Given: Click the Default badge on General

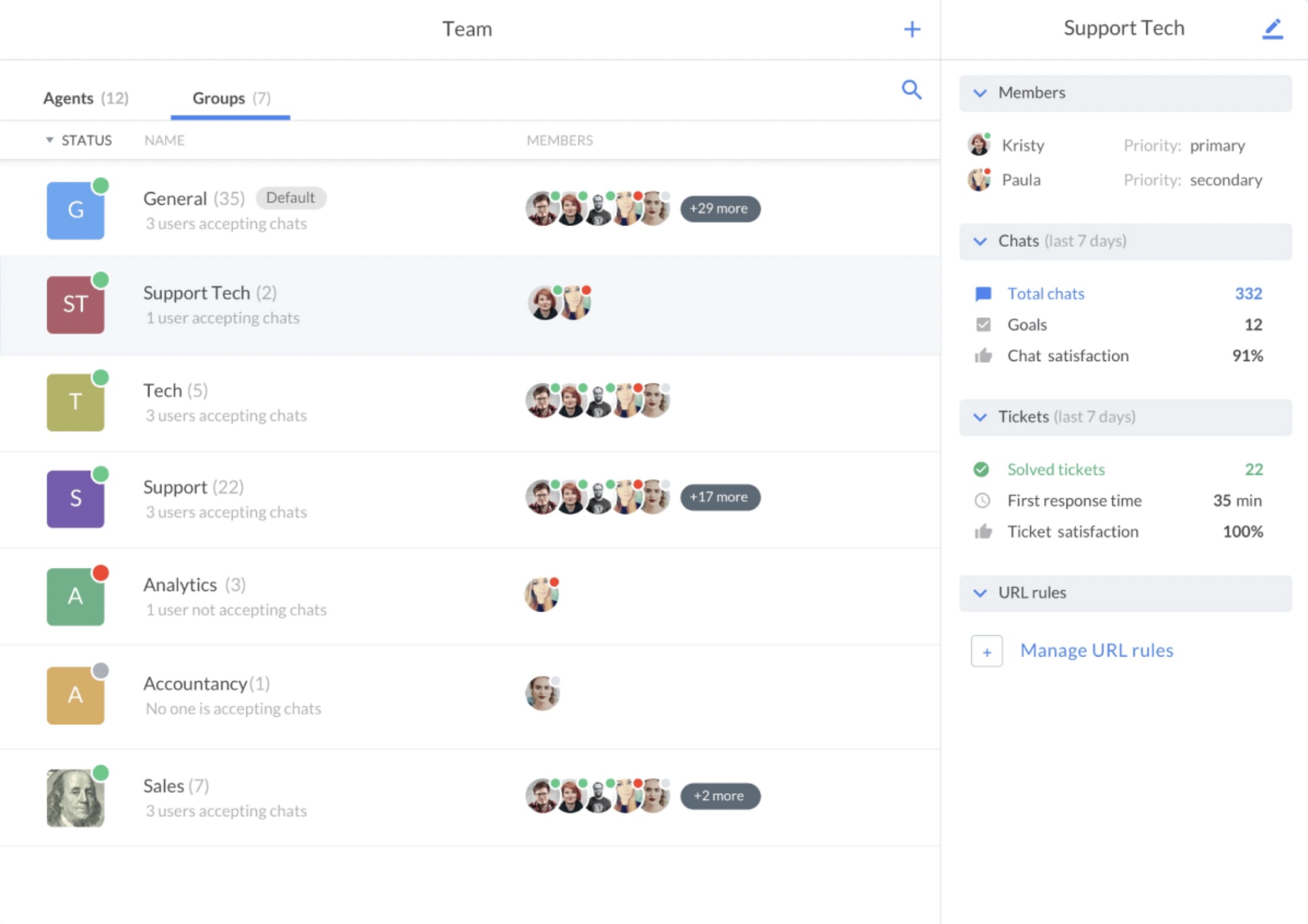Looking at the screenshot, I should pos(291,198).
